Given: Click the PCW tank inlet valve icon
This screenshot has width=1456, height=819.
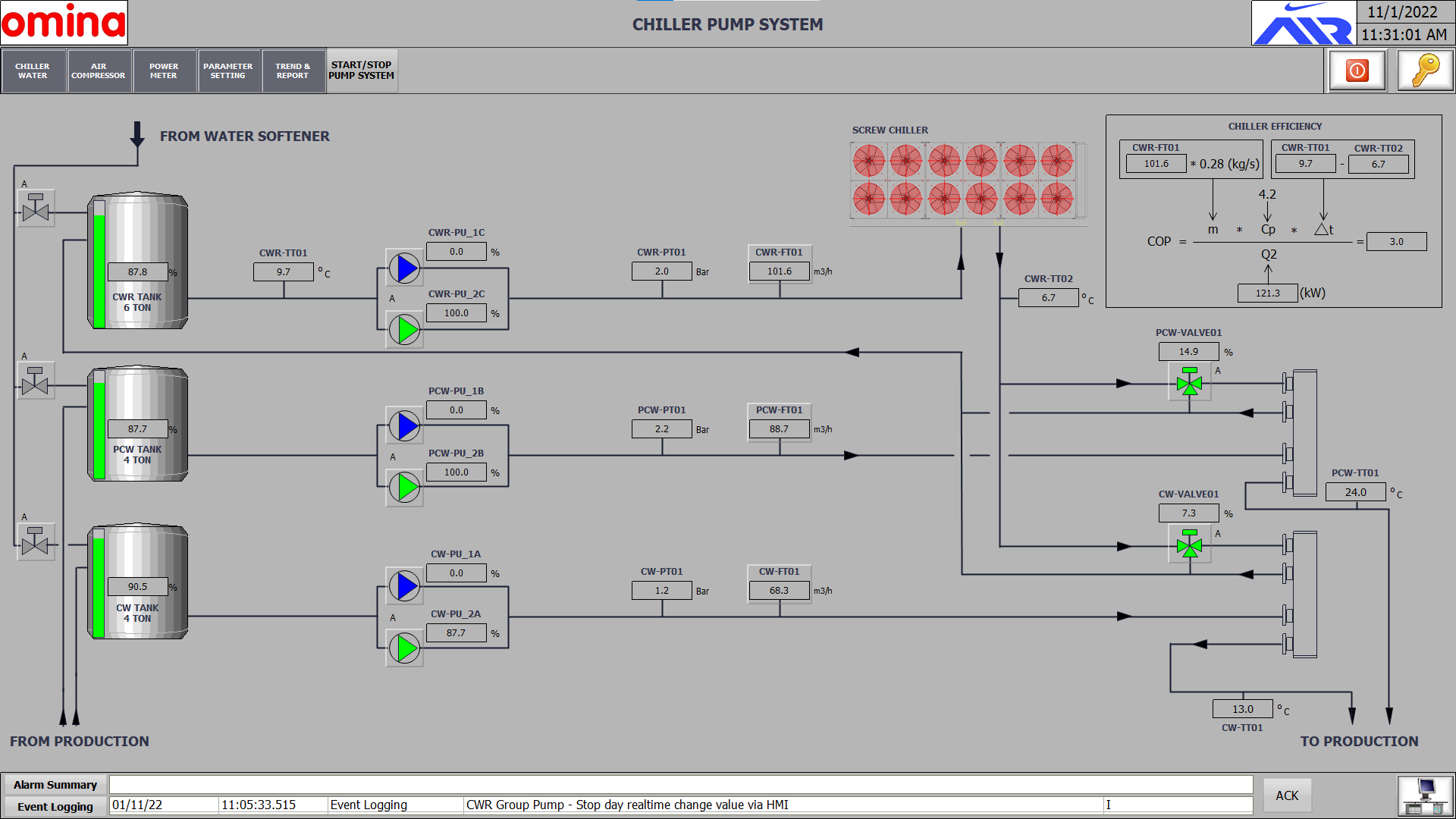Looking at the screenshot, I should click(x=36, y=381).
